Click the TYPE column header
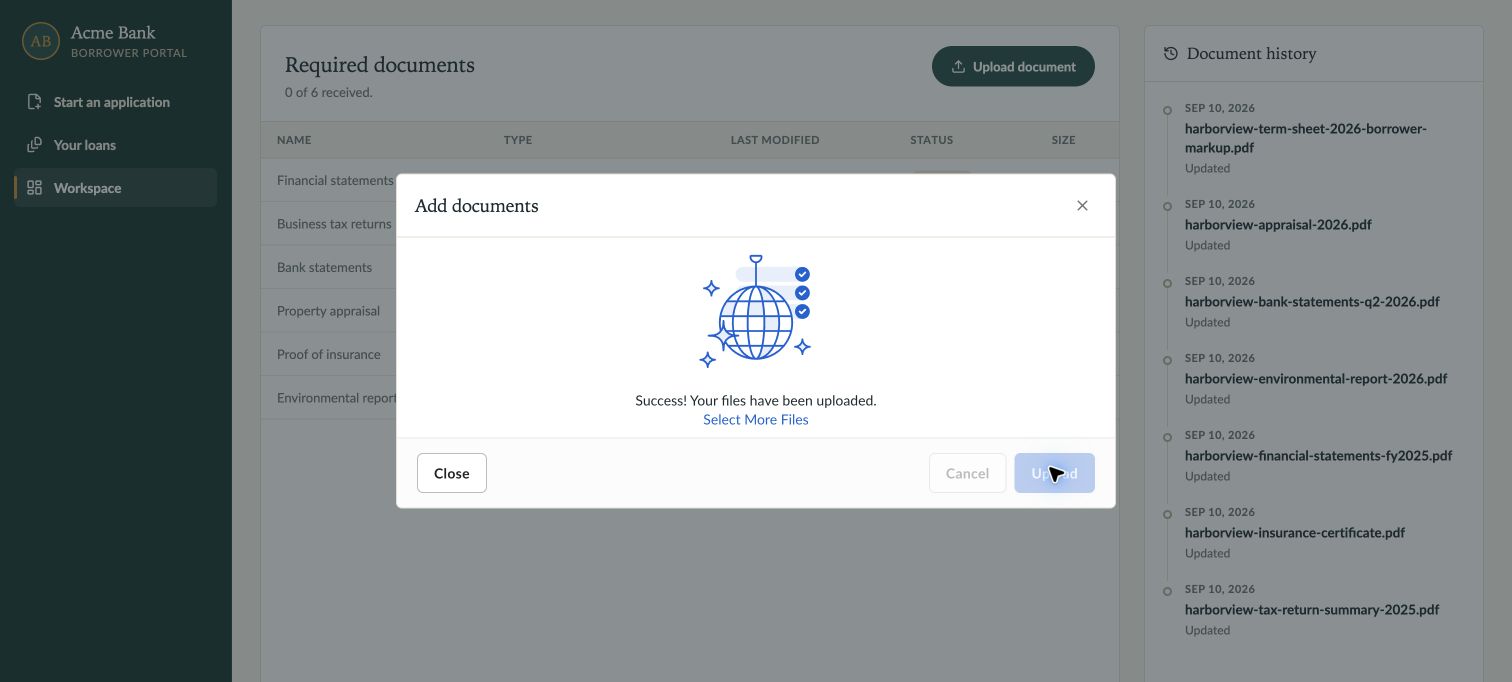1512x682 pixels. coord(518,140)
